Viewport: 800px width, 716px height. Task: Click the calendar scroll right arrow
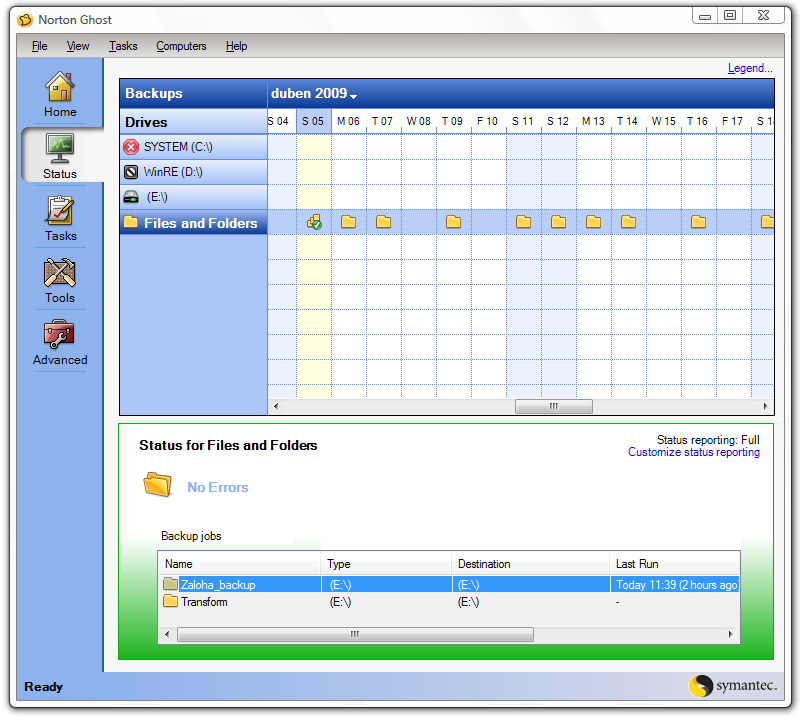765,406
